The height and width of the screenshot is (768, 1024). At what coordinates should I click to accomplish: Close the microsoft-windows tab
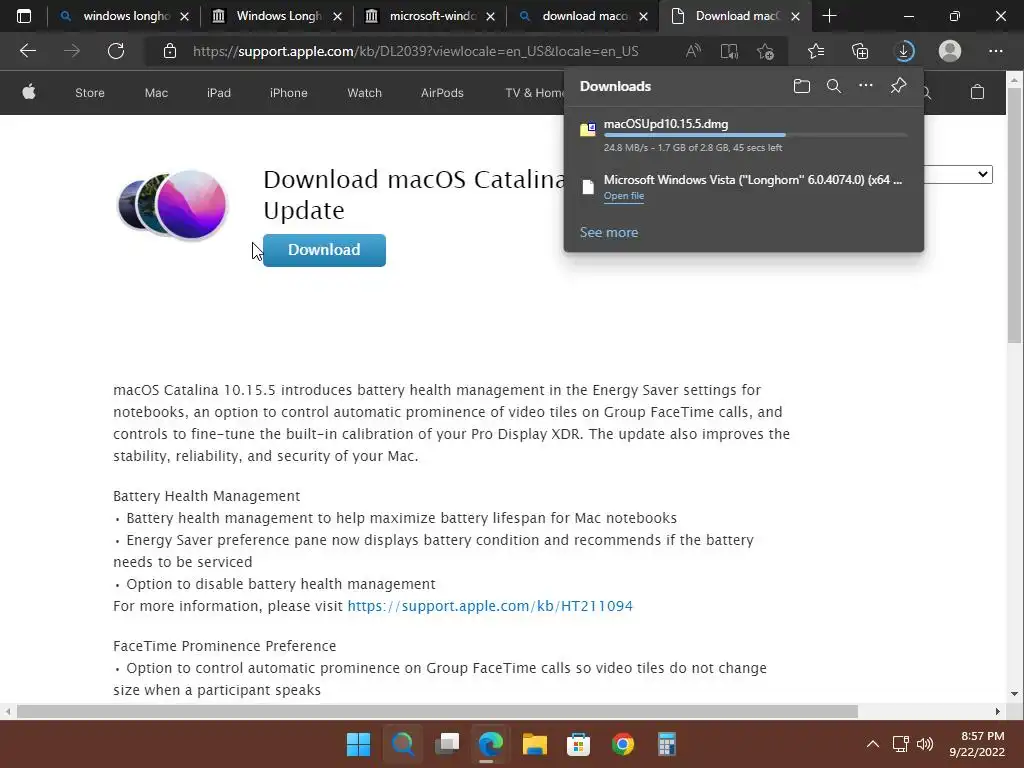(x=491, y=17)
